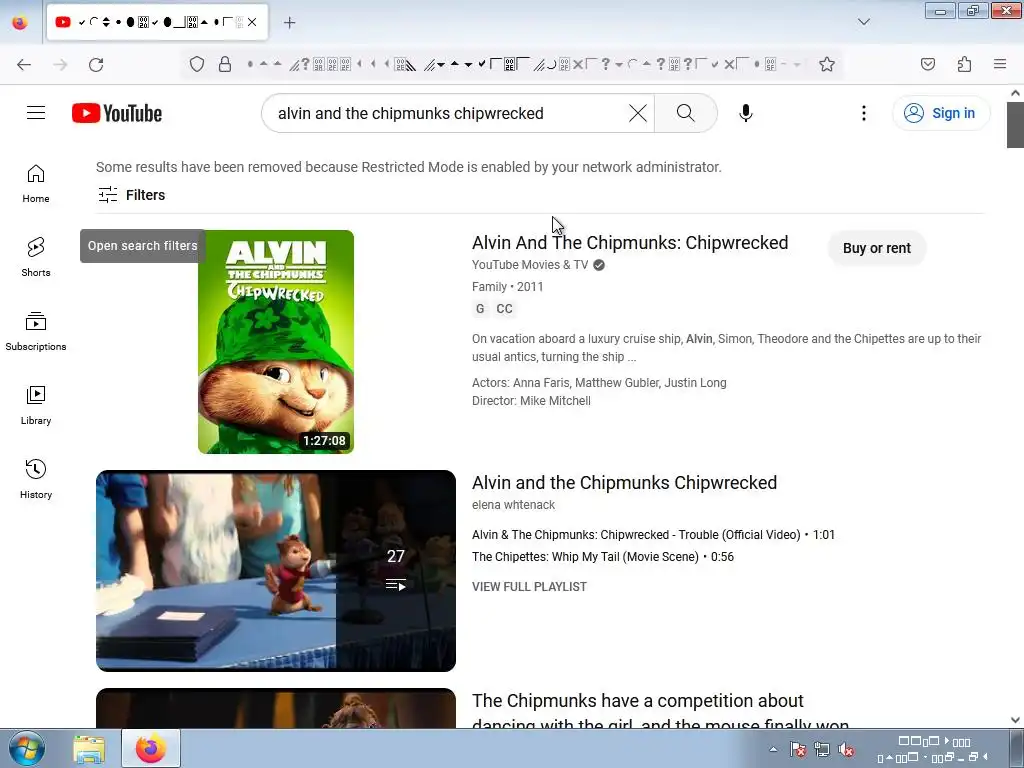Open Alvin And The Chipmunks: Chipwrecked title

click(x=630, y=243)
